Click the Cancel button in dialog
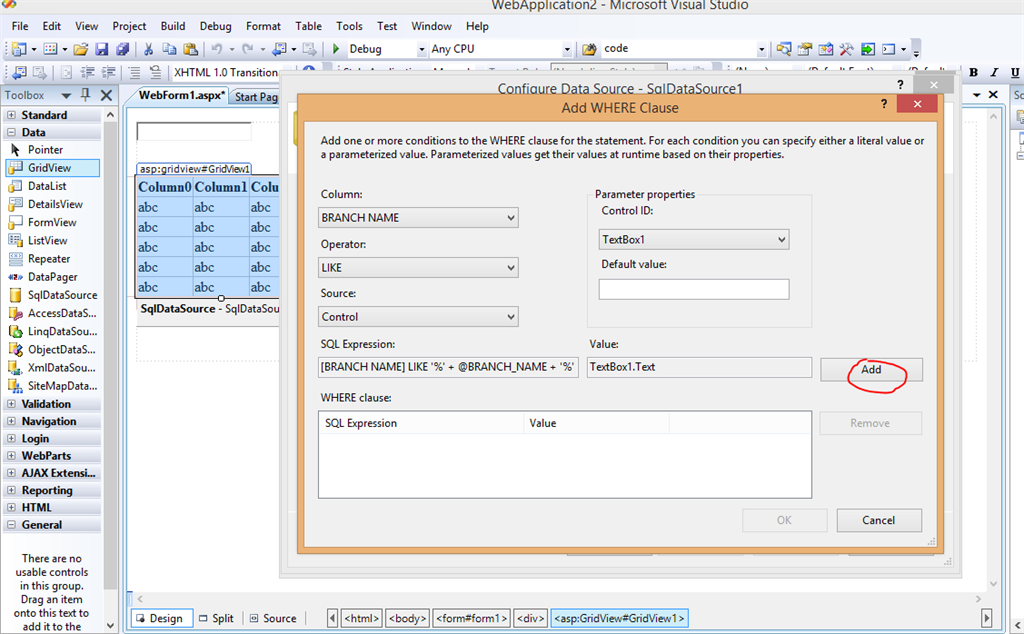This screenshot has width=1024, height=634. (878, 520)
